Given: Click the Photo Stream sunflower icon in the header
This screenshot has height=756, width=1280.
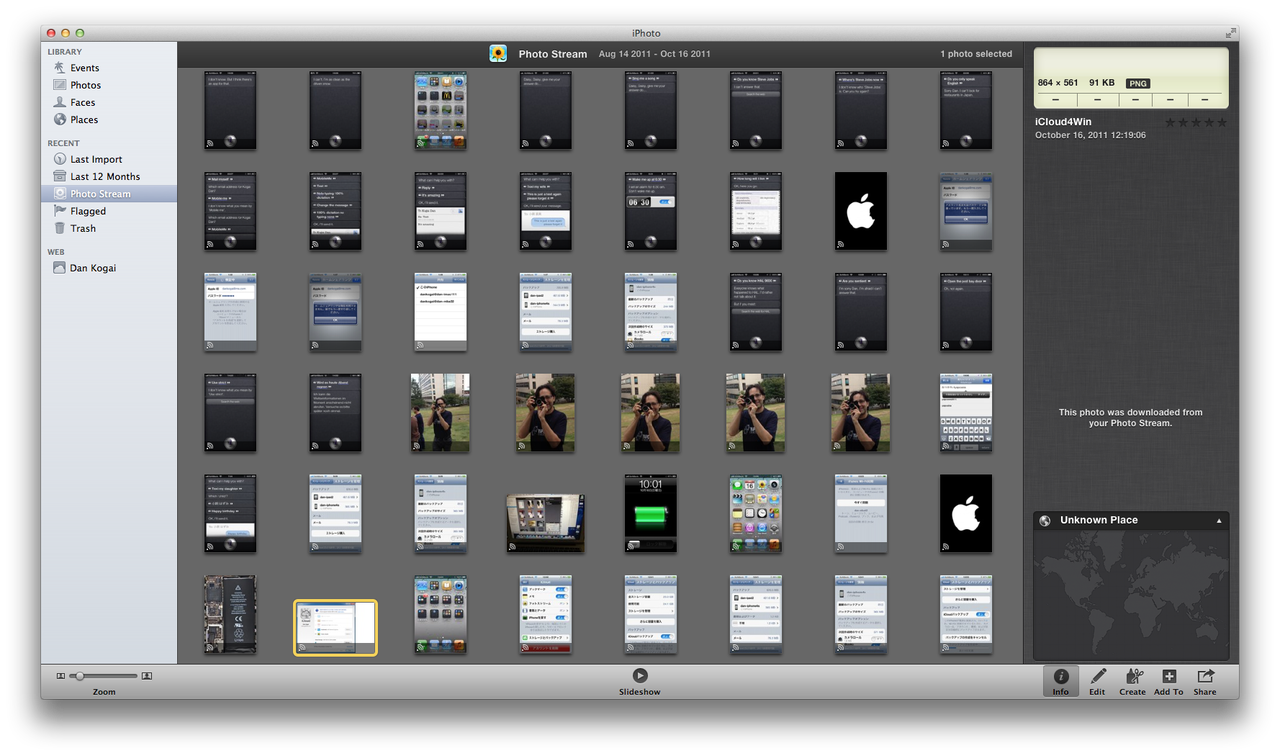Looking at the screenshot, I should (498, 54).
